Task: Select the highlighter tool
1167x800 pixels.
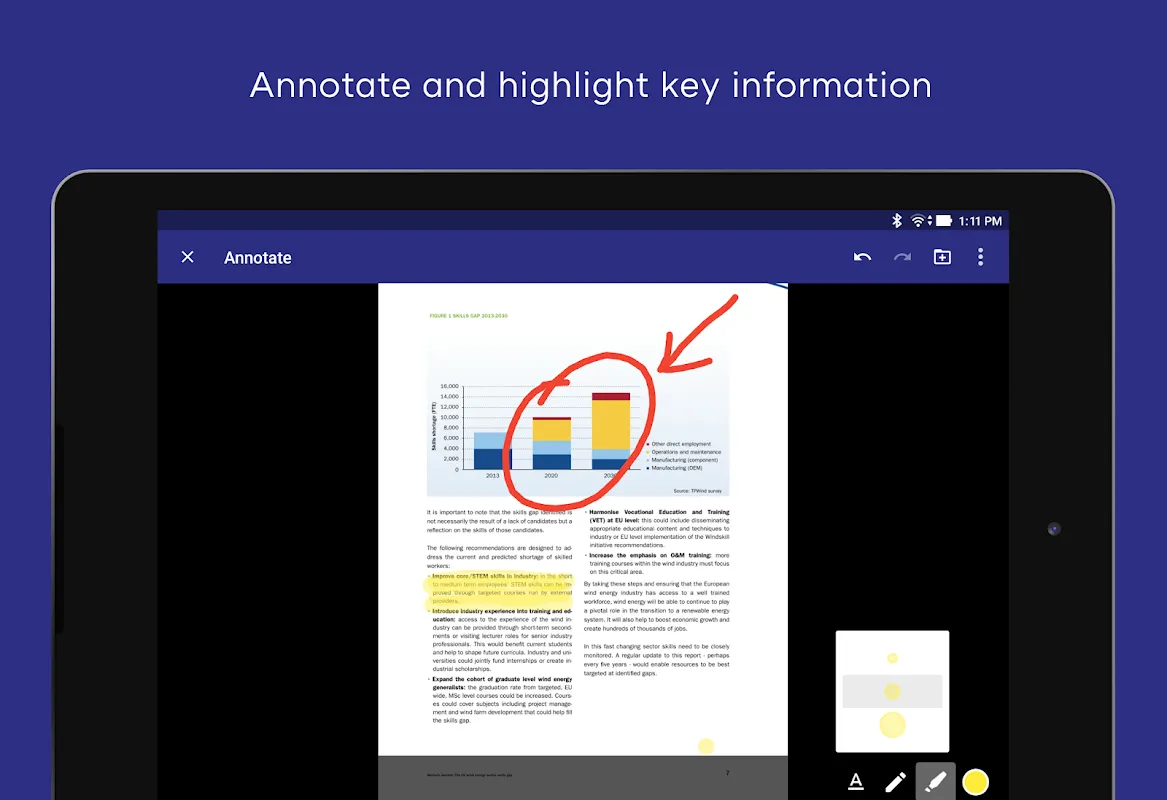Action: [936, 781]
